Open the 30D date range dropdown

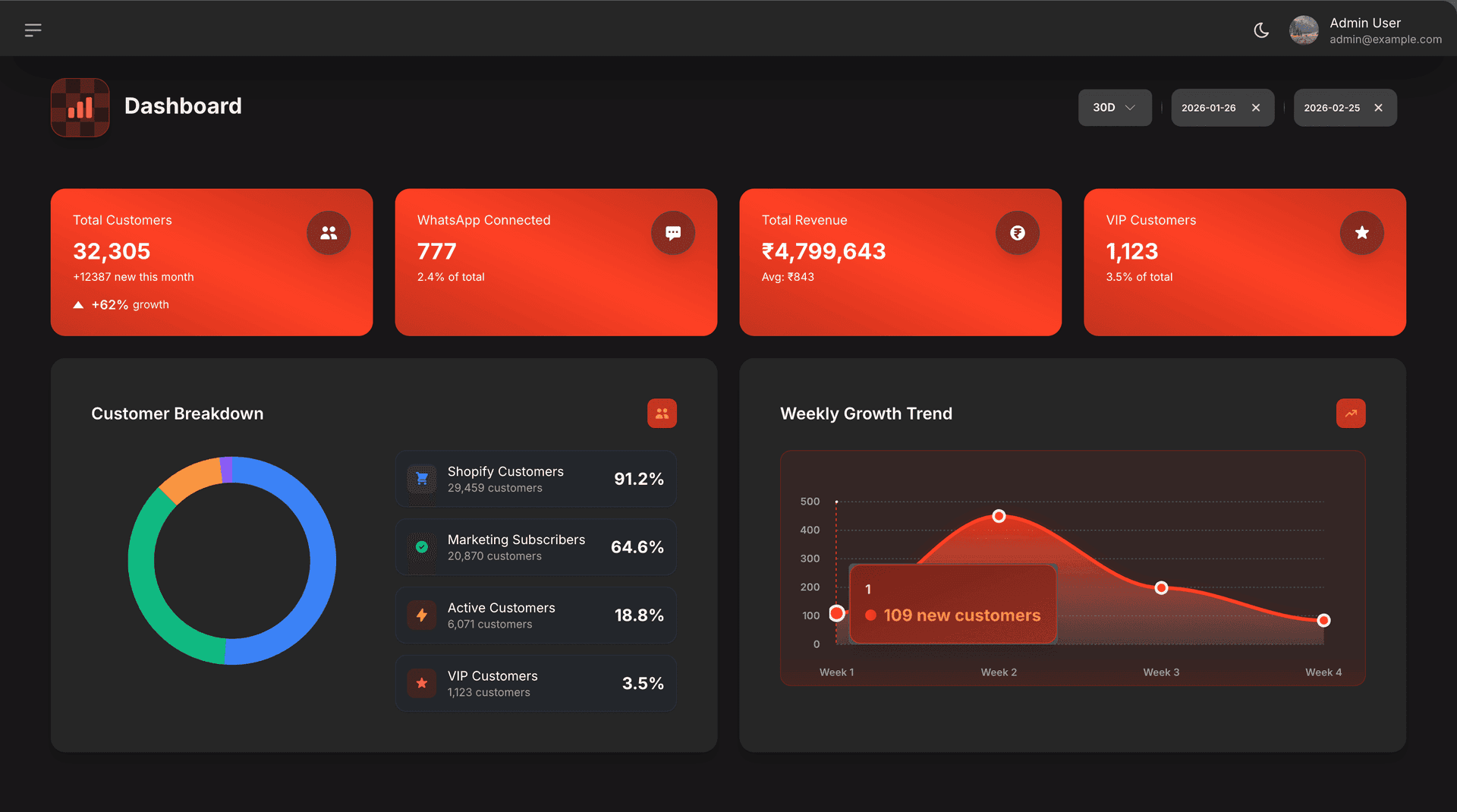point(1114,108)
